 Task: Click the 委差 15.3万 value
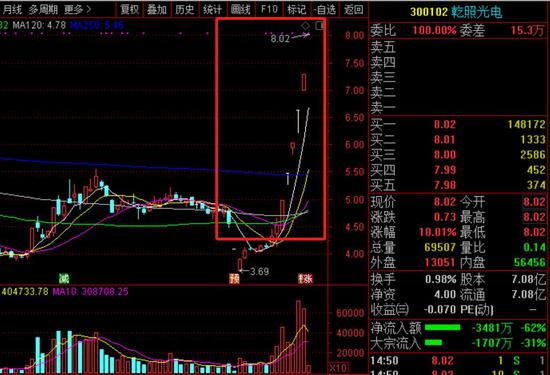(527, 31)
